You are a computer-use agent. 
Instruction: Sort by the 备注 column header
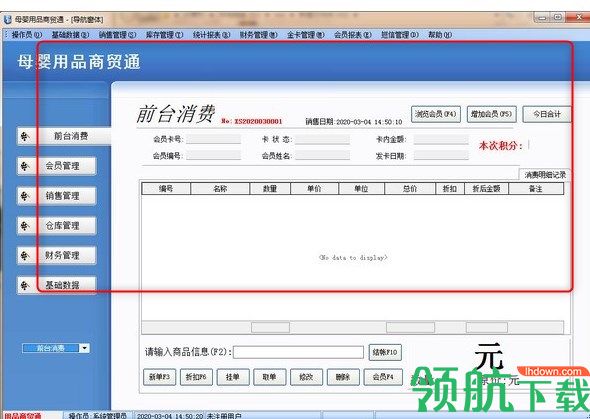536,188
